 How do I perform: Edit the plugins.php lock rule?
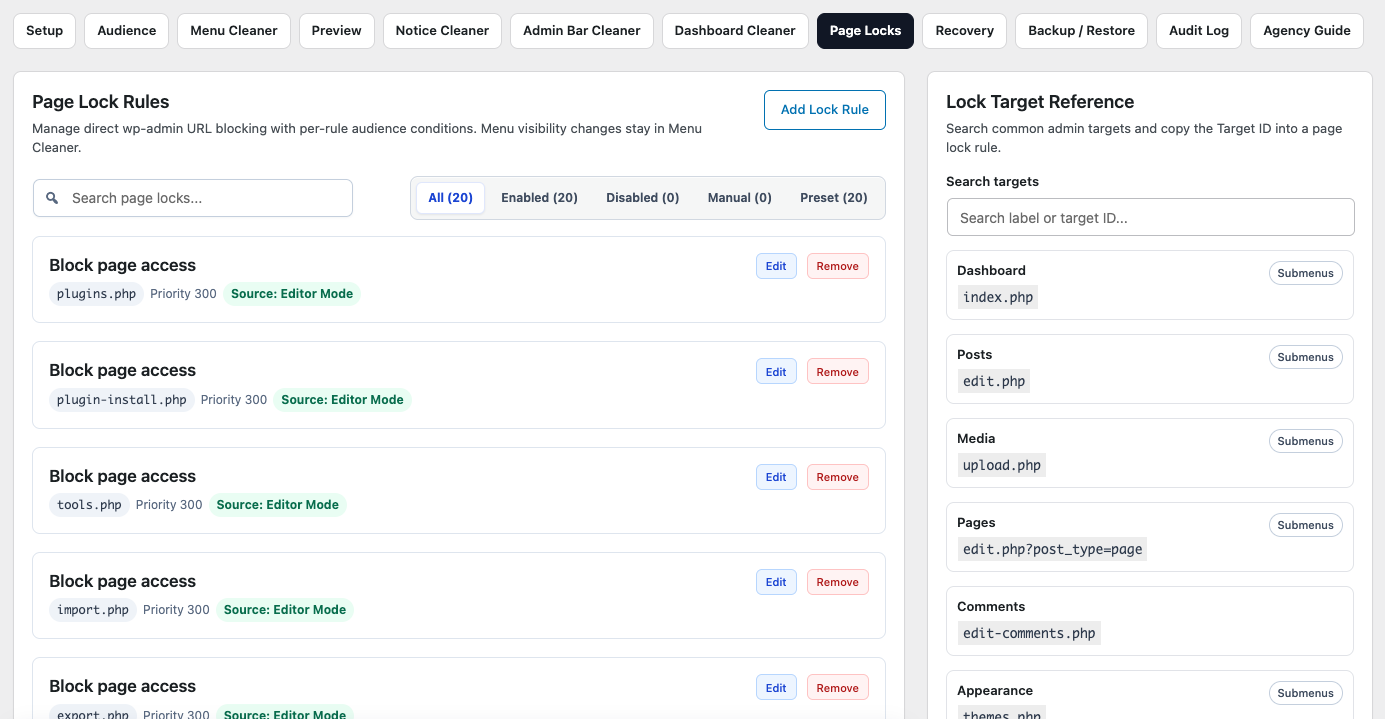(x=776, y=266)
